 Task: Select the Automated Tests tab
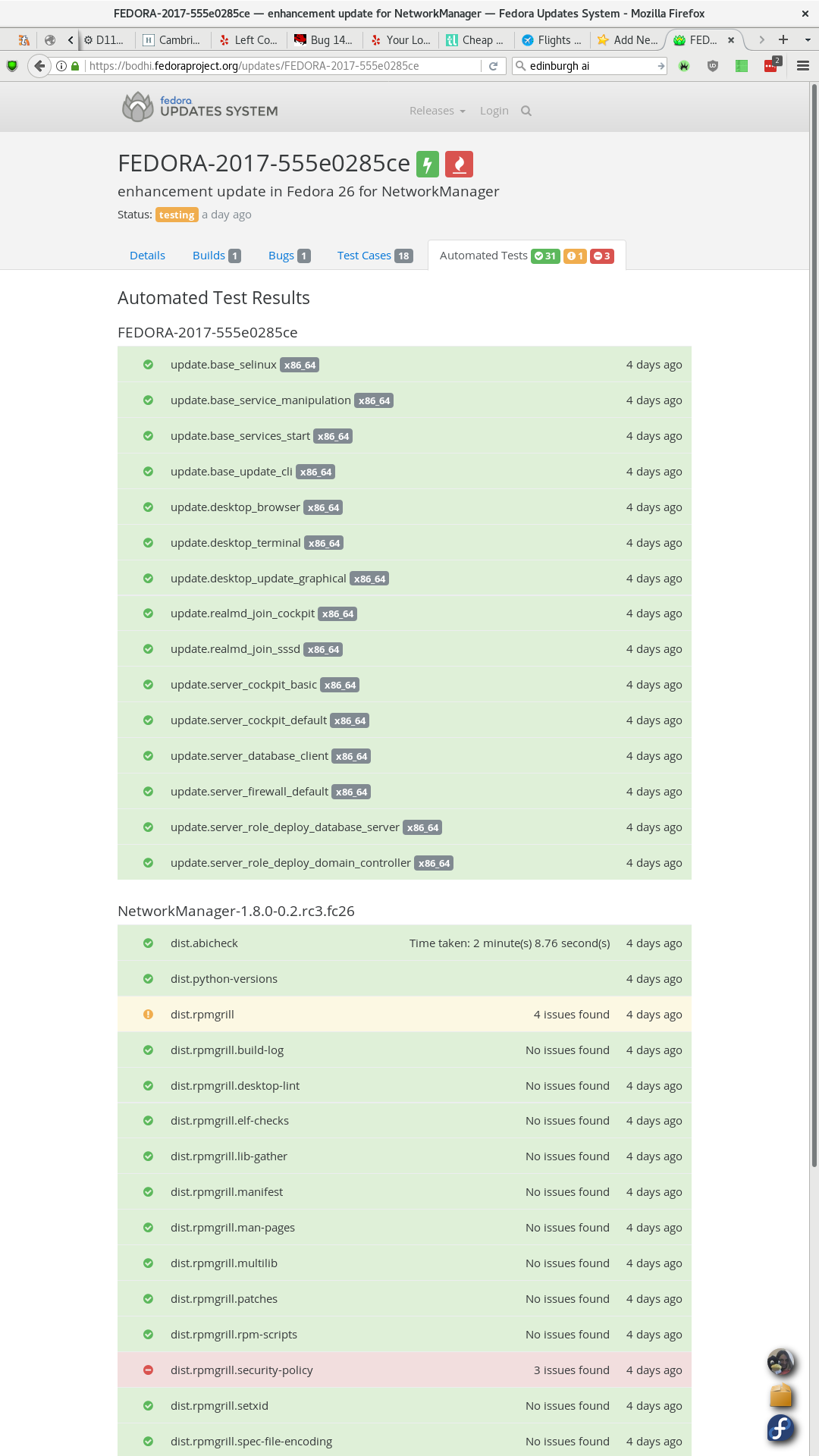click(526, 256)
